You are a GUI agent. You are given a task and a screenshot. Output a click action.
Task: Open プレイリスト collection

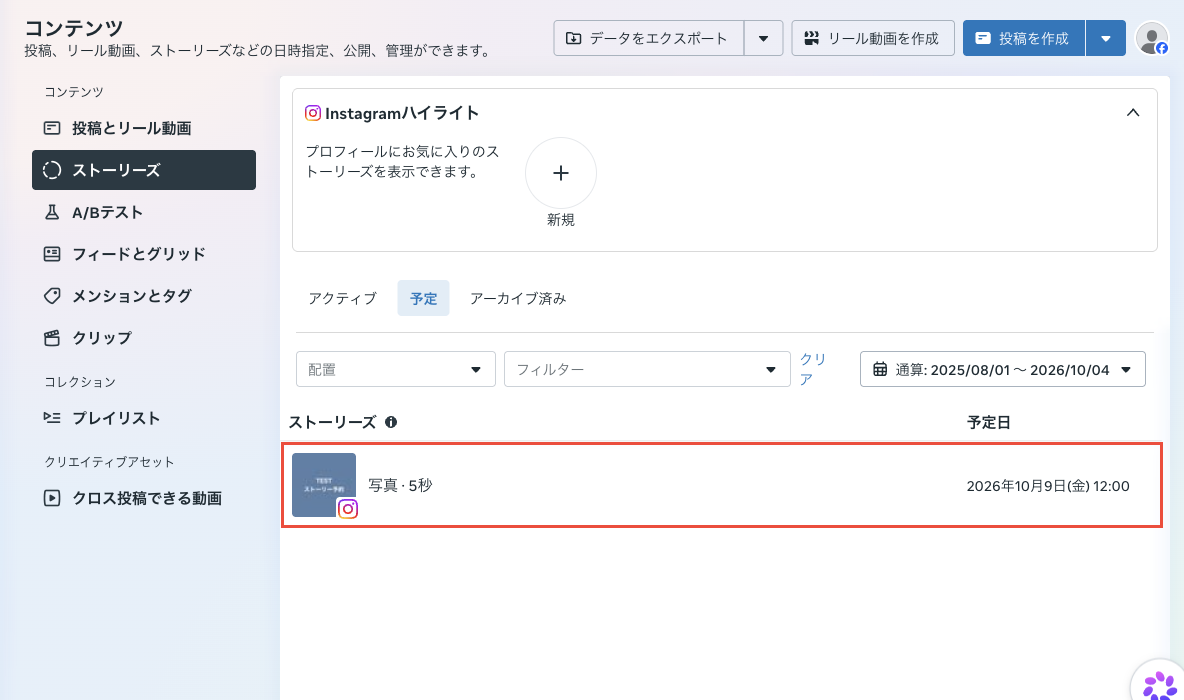click(x=143, y=418)
